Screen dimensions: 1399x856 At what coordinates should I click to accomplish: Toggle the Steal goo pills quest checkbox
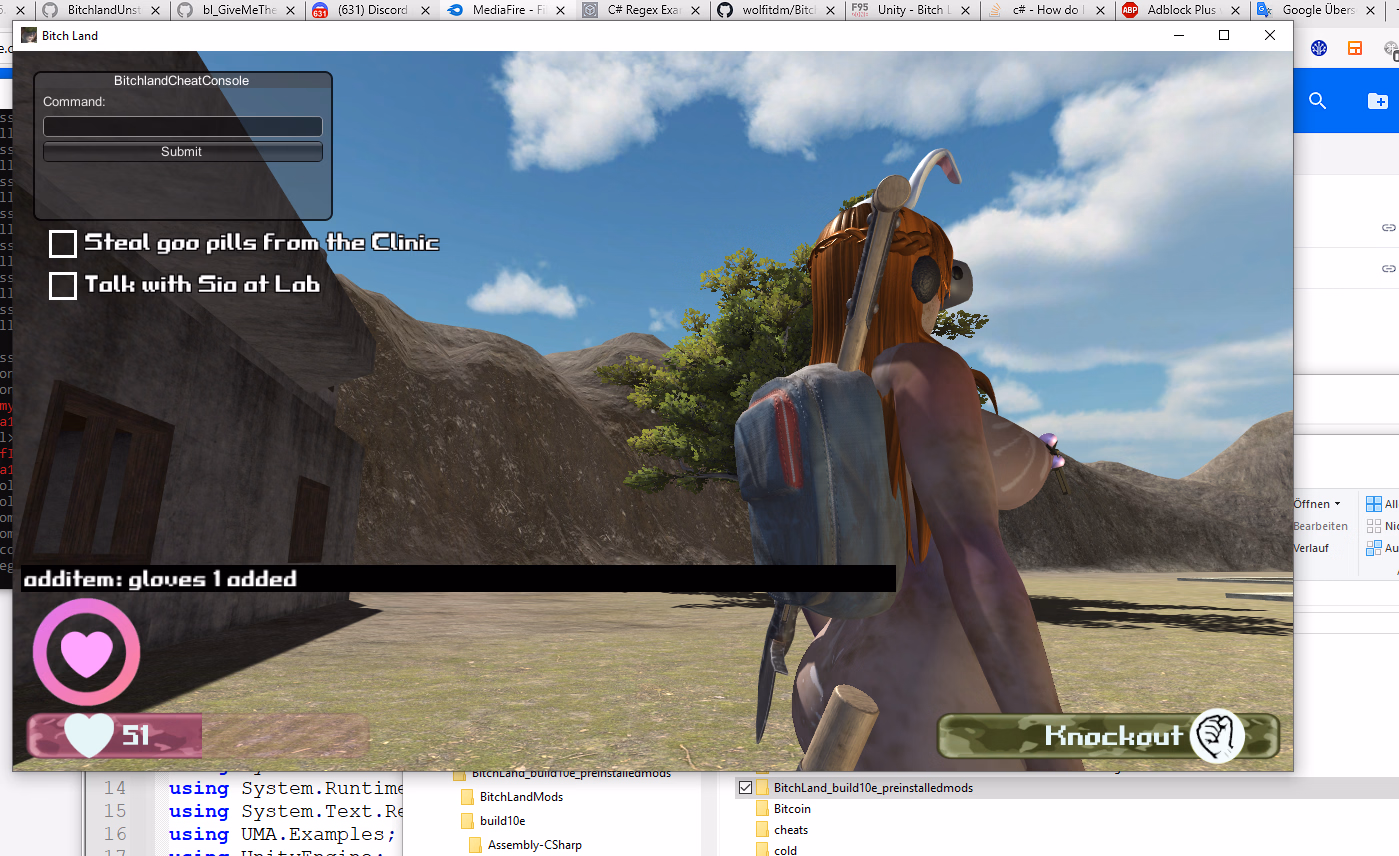(x=63, y=243)
